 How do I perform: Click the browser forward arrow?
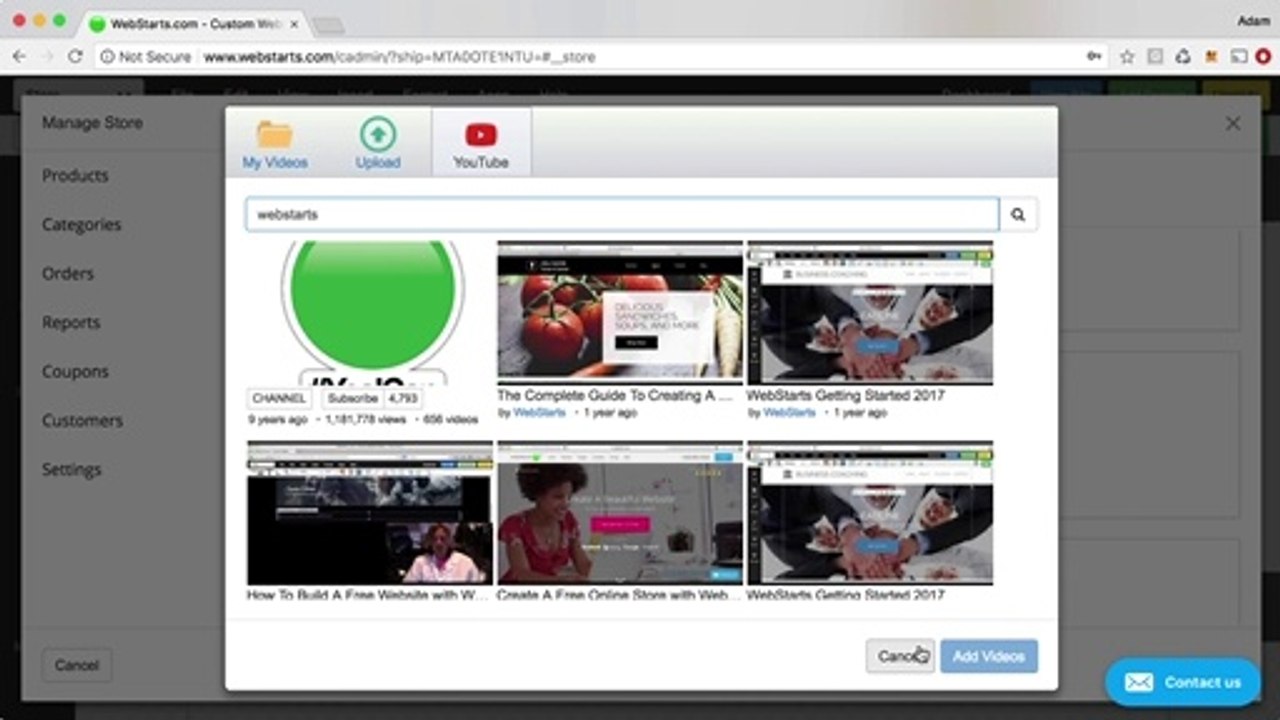47,57
